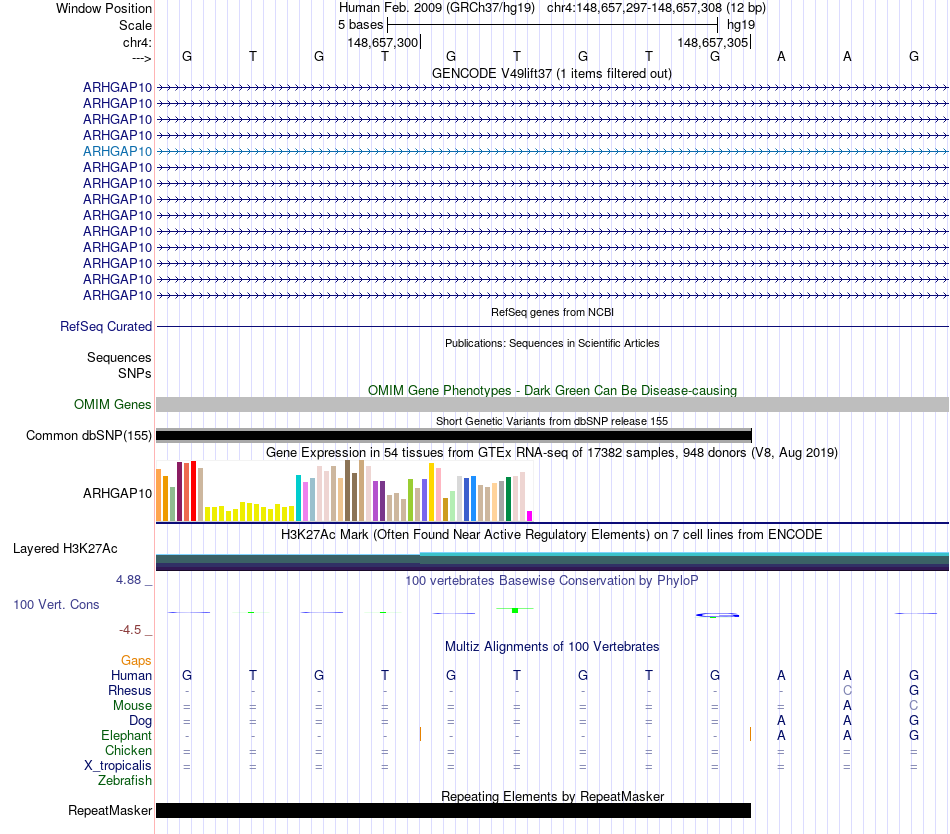Click the gray OMIM Genes track bar
950x834 pixels.
pos(552,405)
